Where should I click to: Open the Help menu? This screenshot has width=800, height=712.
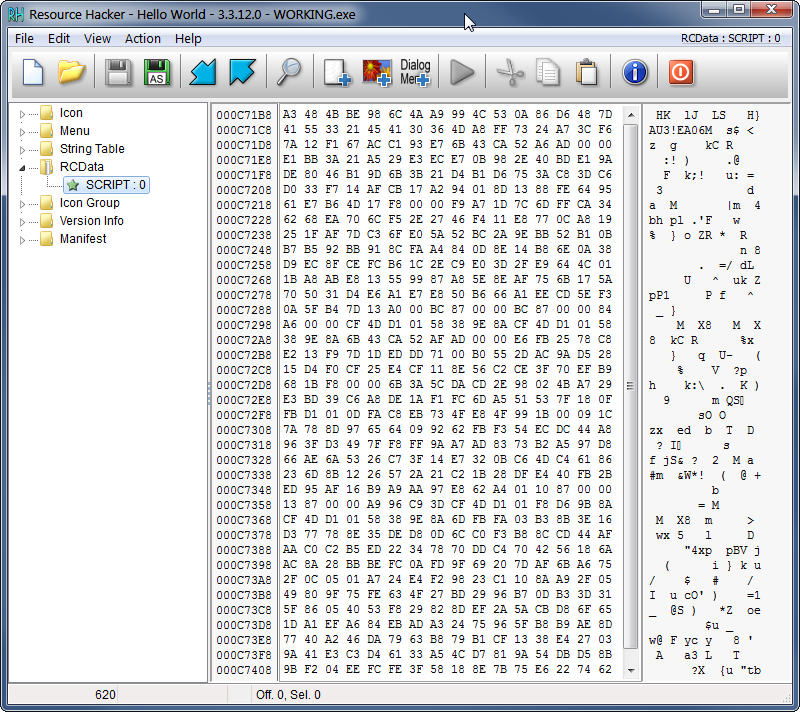(x=188, y=39)
